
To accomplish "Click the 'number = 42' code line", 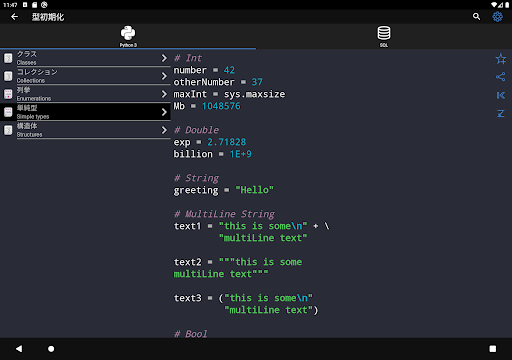I will pyautogui.click(x=204, y=70).
